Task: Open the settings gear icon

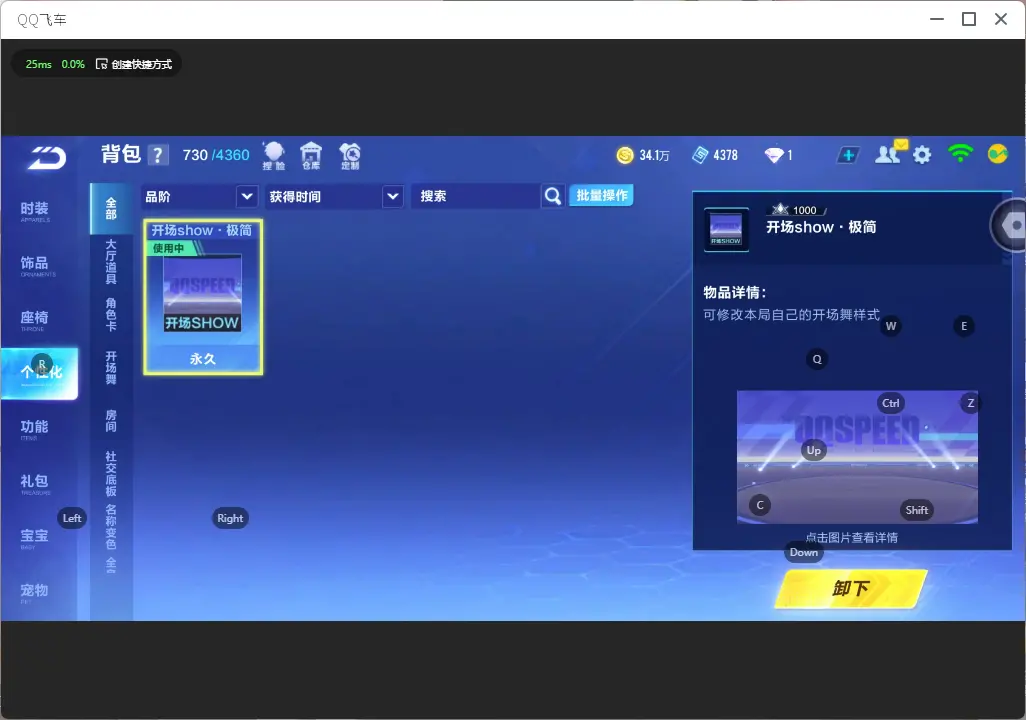Action: click(x=922, y=155)
